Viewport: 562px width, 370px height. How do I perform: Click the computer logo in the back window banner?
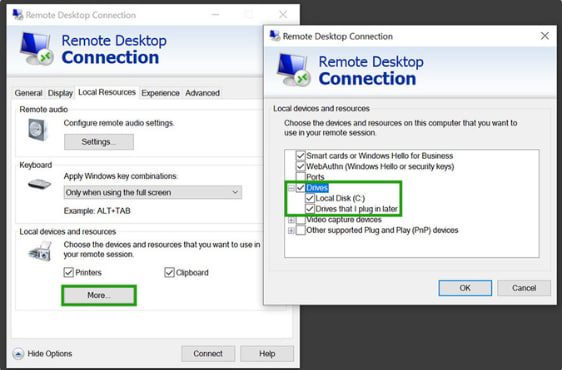coord(37,48)
